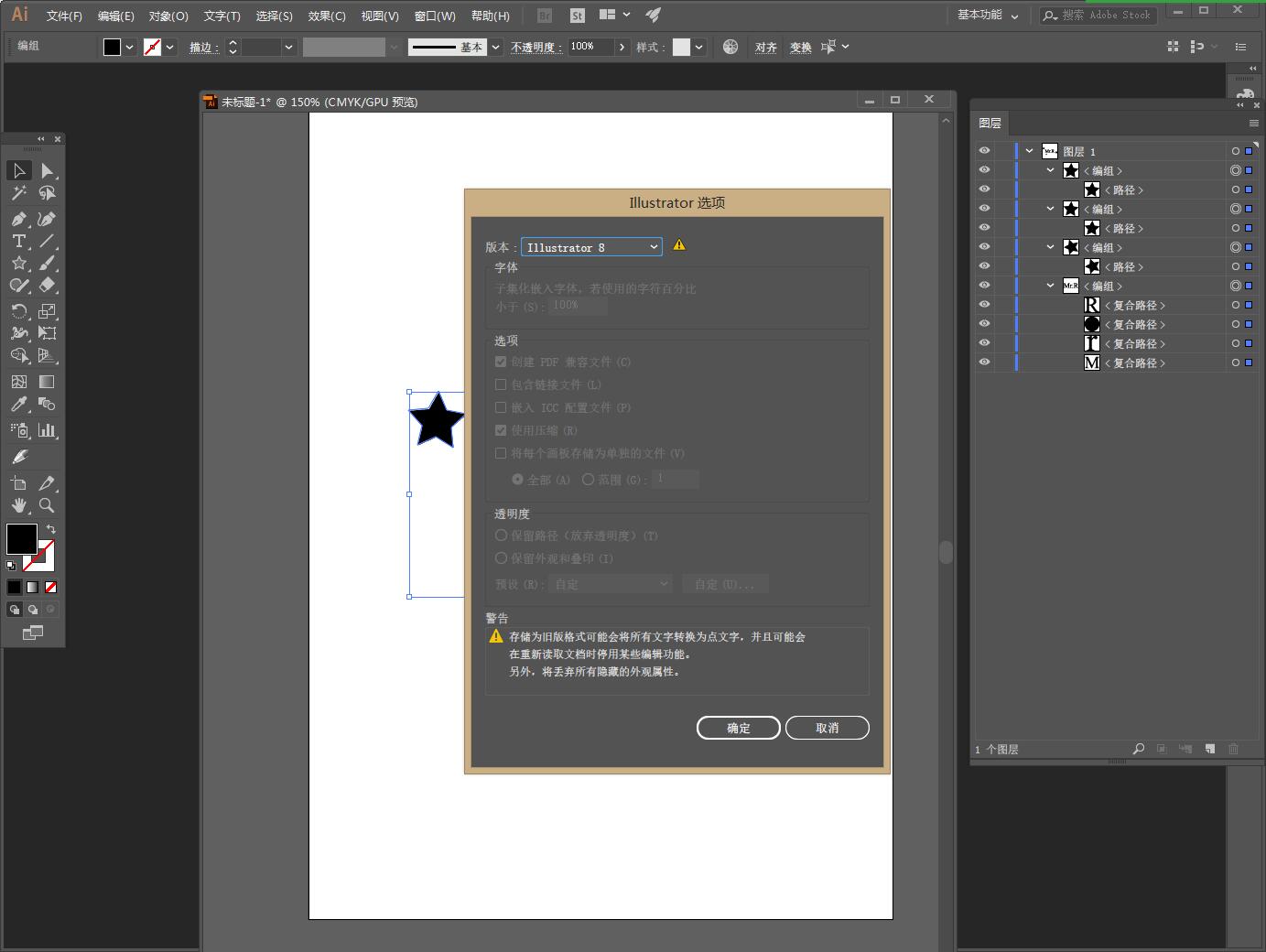Select the Hand tool
The height and width of the screenshot is (952, 1266).
(19, 505)
